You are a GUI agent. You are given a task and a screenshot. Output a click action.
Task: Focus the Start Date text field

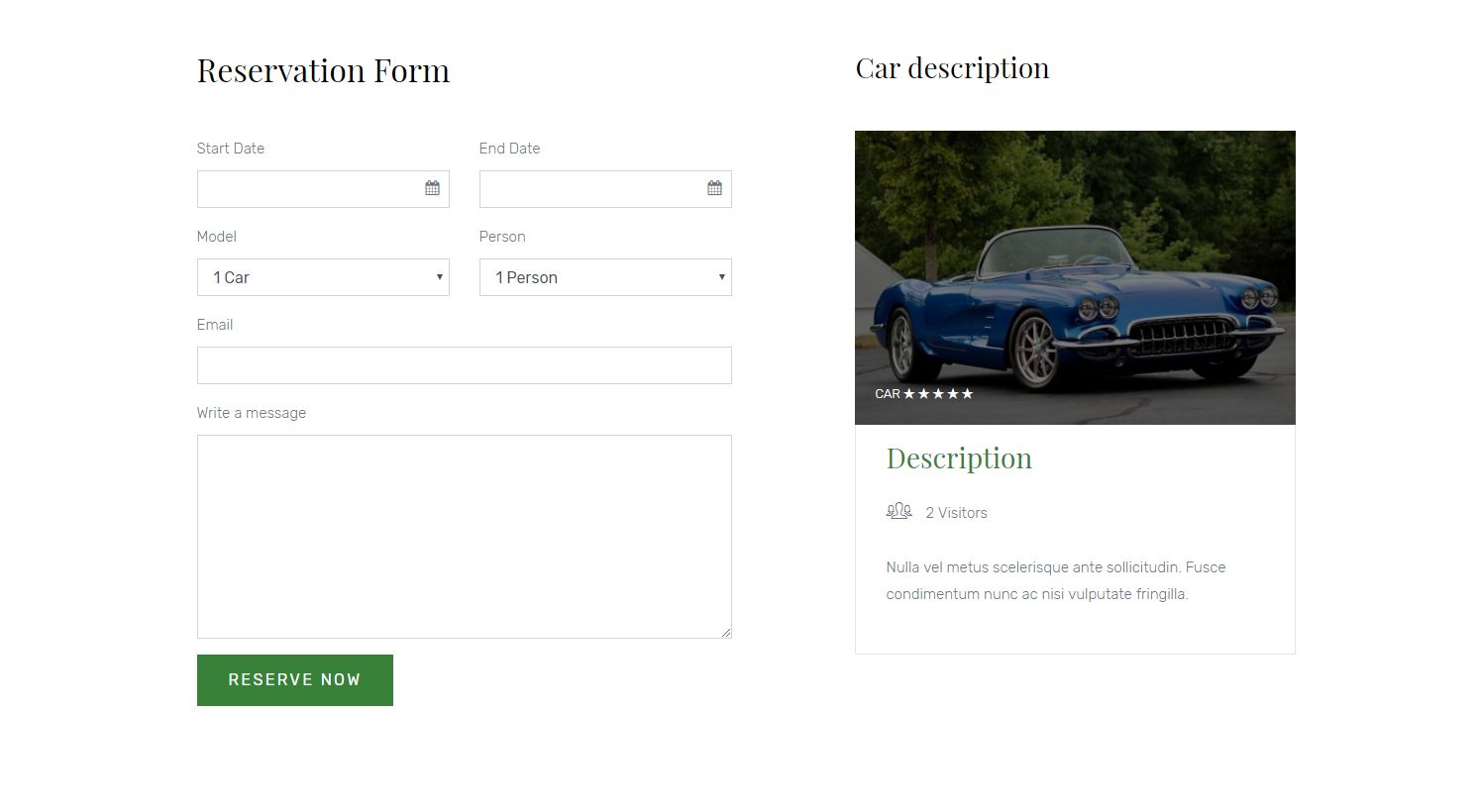309,189
